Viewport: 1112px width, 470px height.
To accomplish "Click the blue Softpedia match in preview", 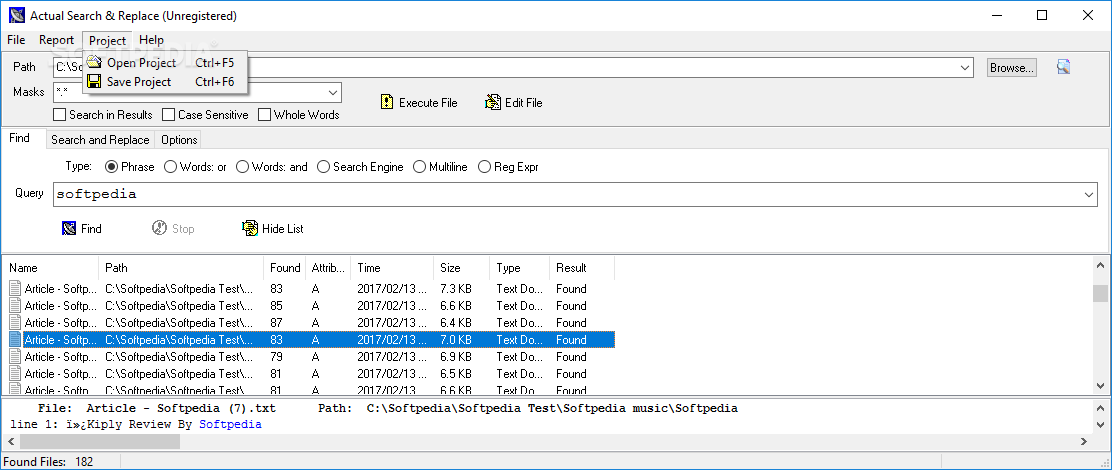I will (230, 424).
